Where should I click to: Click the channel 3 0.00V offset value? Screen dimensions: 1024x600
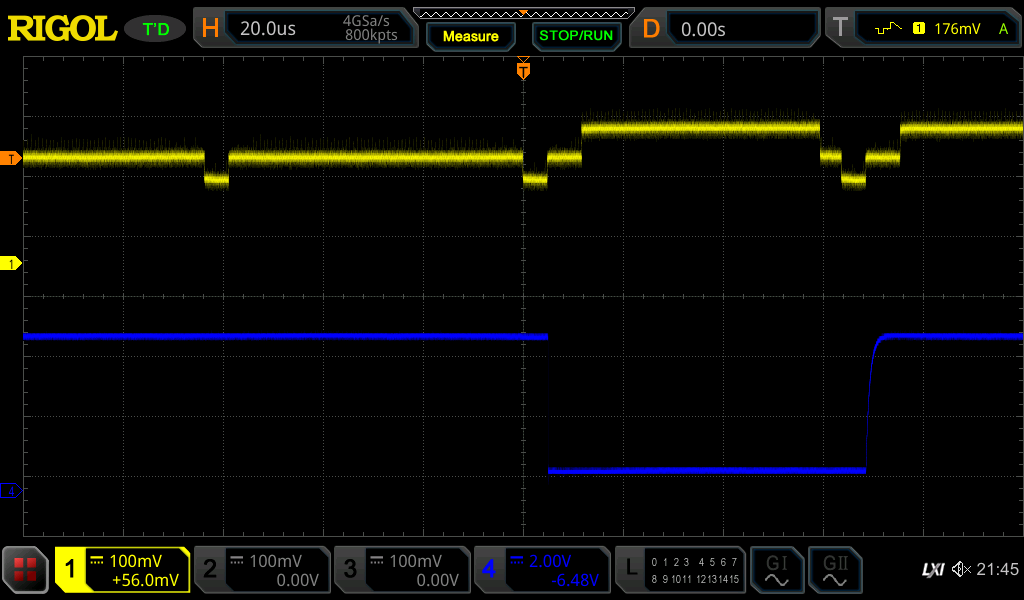point(438,580)
